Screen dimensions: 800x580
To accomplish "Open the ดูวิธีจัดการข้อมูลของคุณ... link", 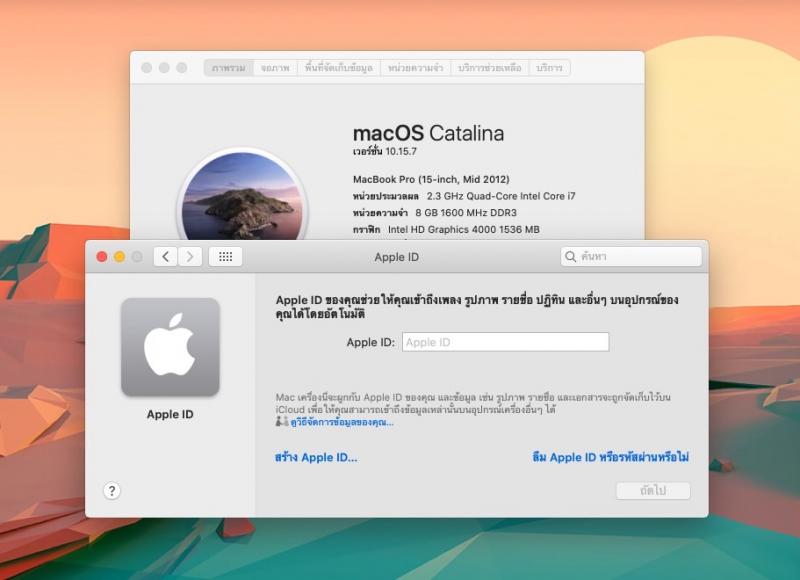I will pyautogui.click(x=342, y=422).
